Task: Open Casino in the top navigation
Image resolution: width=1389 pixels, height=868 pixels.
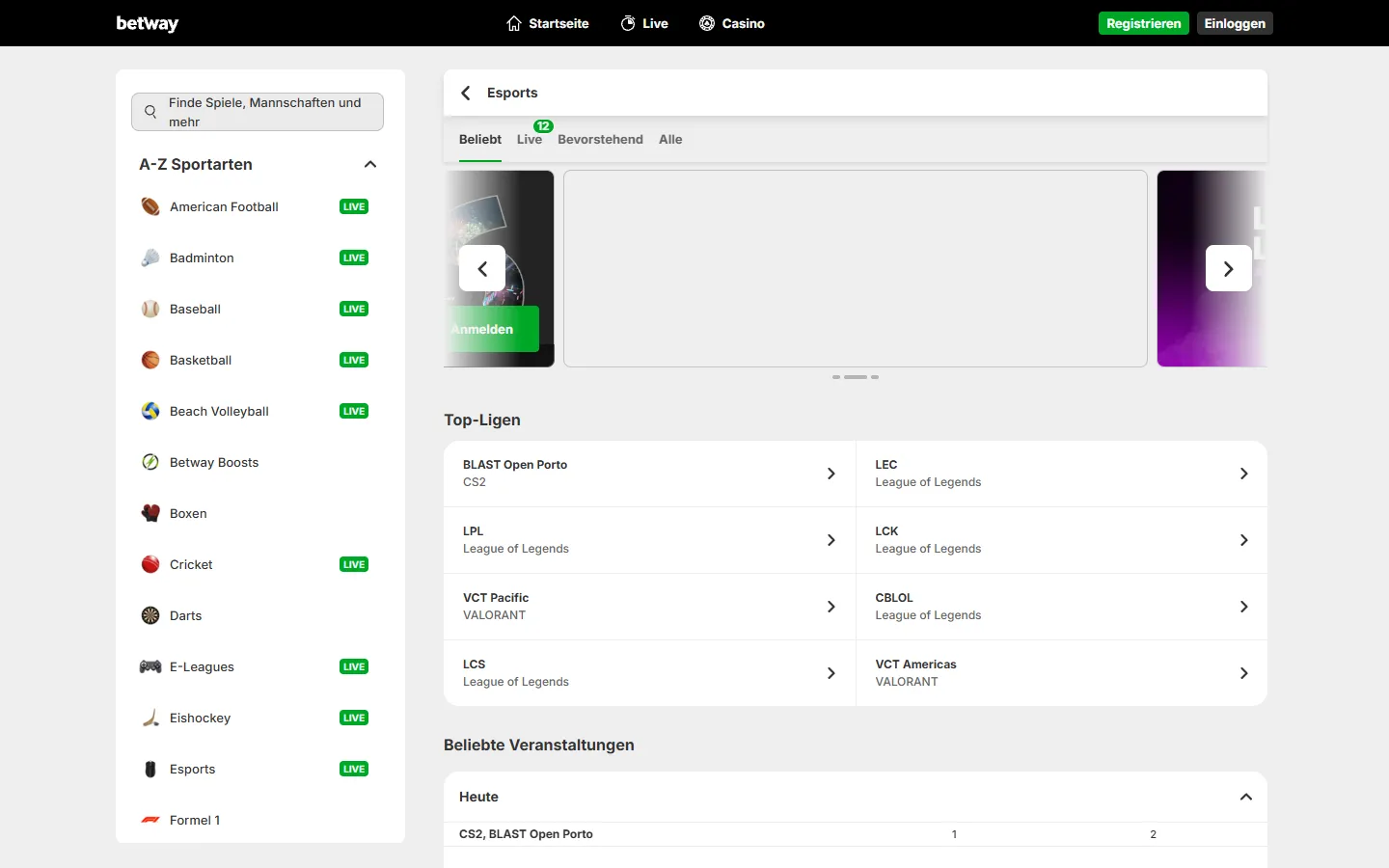Action: [732, 23]
